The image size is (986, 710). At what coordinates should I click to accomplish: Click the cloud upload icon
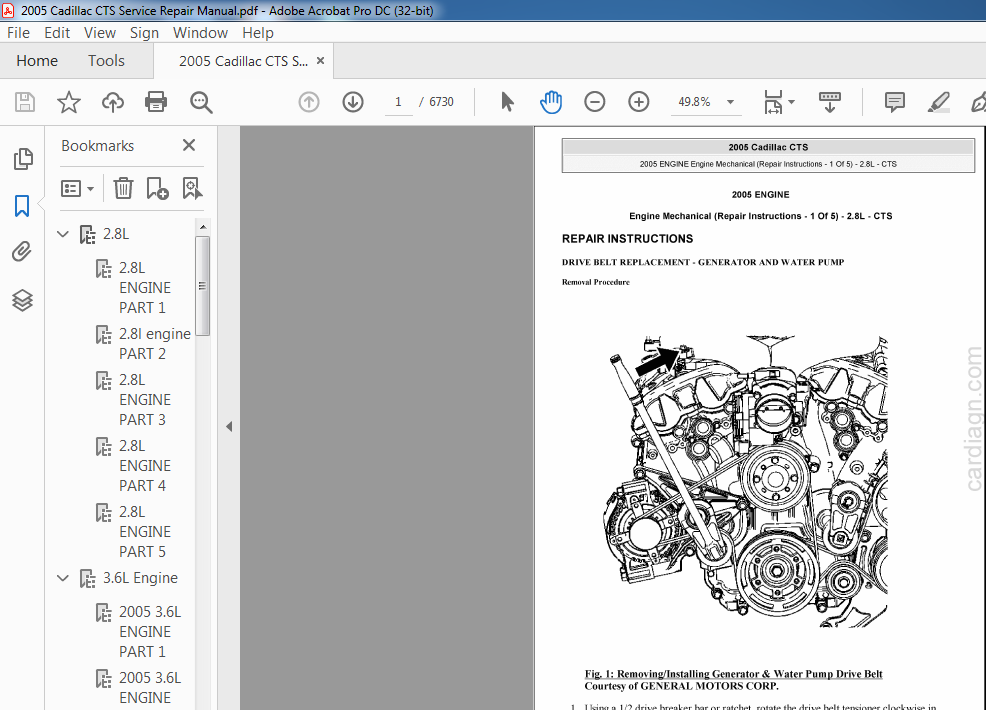coord(113,102)
